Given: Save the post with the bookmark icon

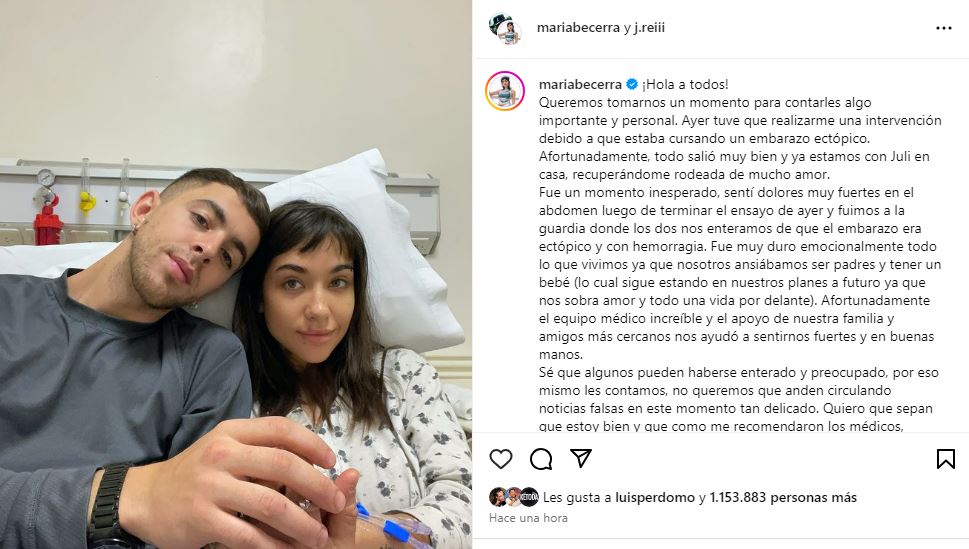Looking at the screenshot, I should point(946,459).
